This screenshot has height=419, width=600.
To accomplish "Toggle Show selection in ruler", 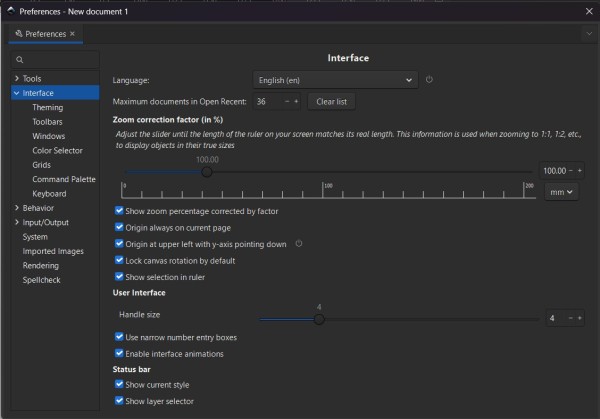I will (119, 277).
